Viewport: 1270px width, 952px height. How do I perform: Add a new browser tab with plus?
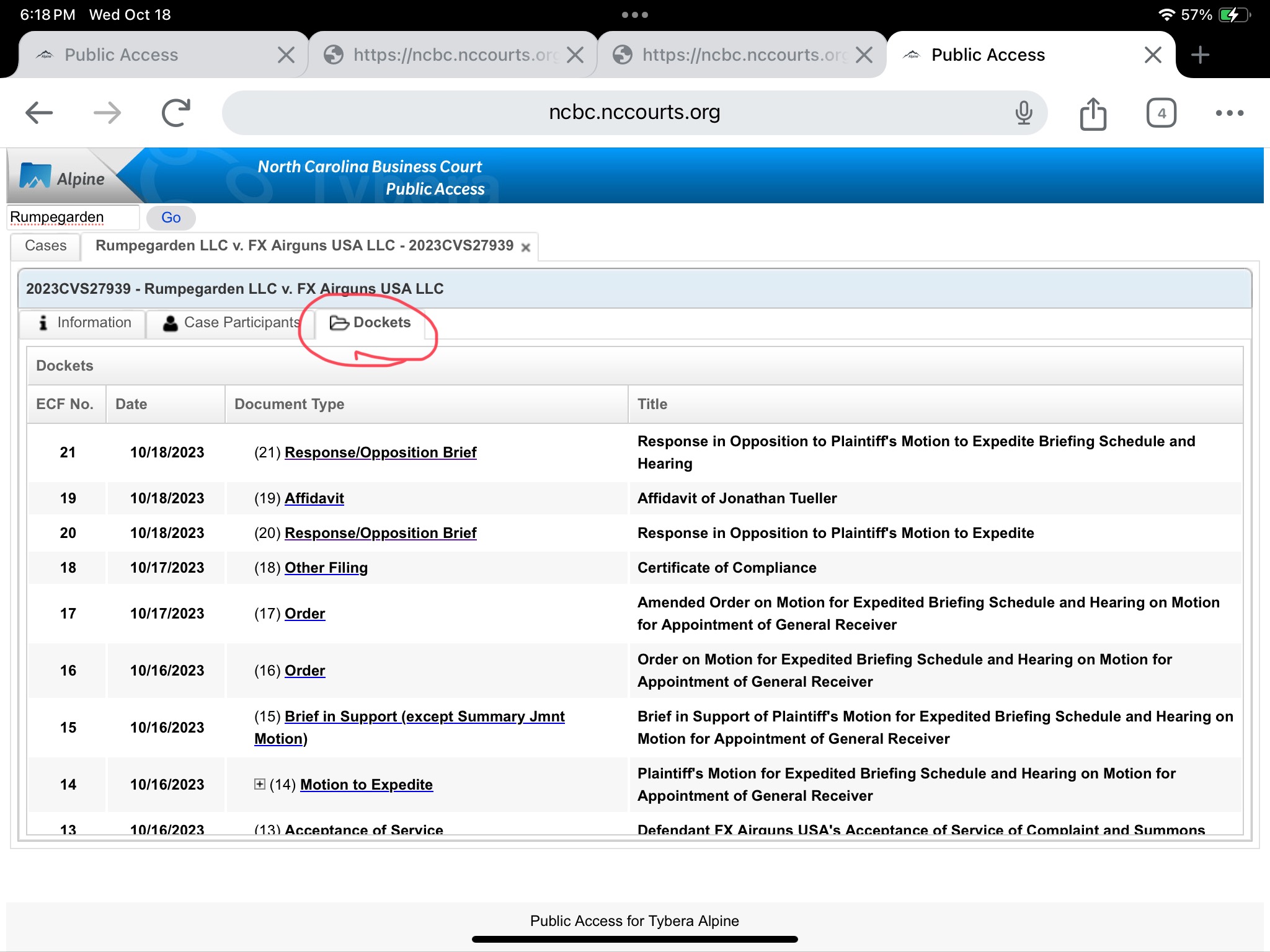pyautogui.click(x=1200, y=55)
